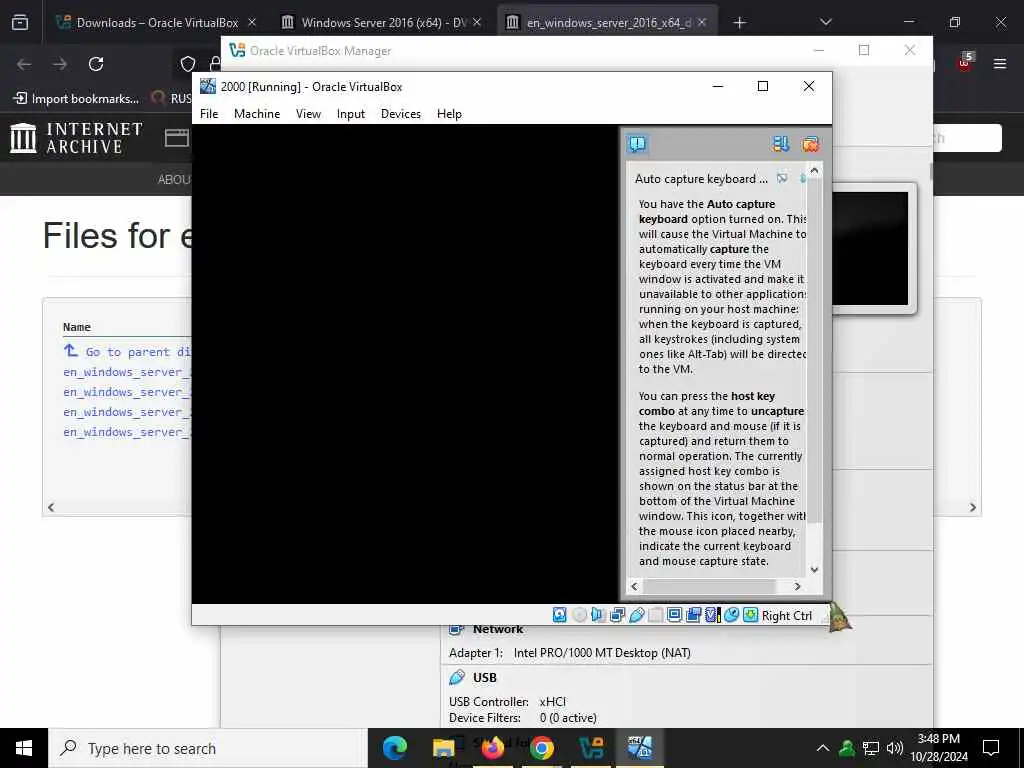This screenshot has height=768, width=1024.
Task: Click the recording indicator in VM status bar
Action: click(694, 615)
